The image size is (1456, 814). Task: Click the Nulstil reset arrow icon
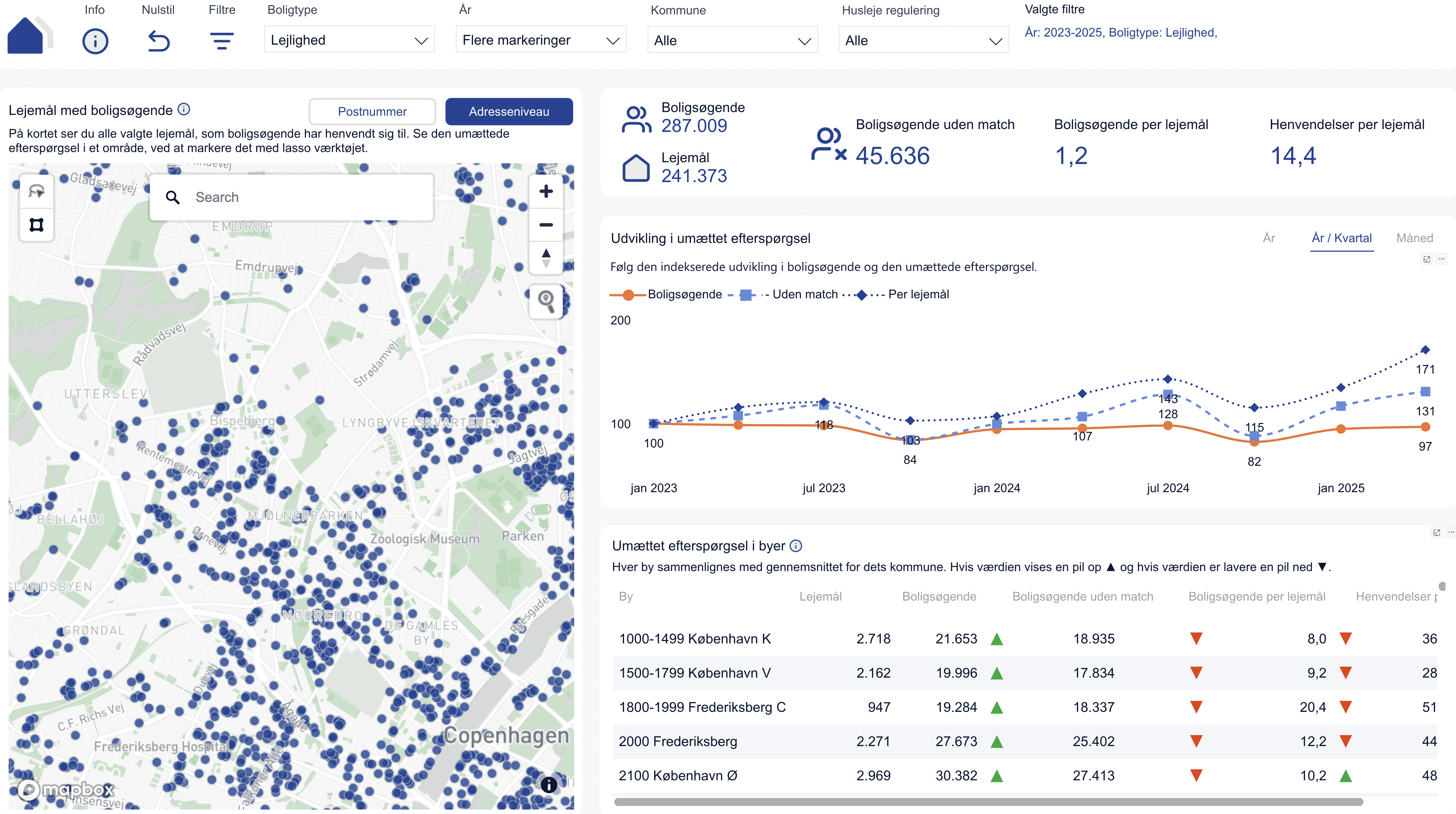click(159, 41)
